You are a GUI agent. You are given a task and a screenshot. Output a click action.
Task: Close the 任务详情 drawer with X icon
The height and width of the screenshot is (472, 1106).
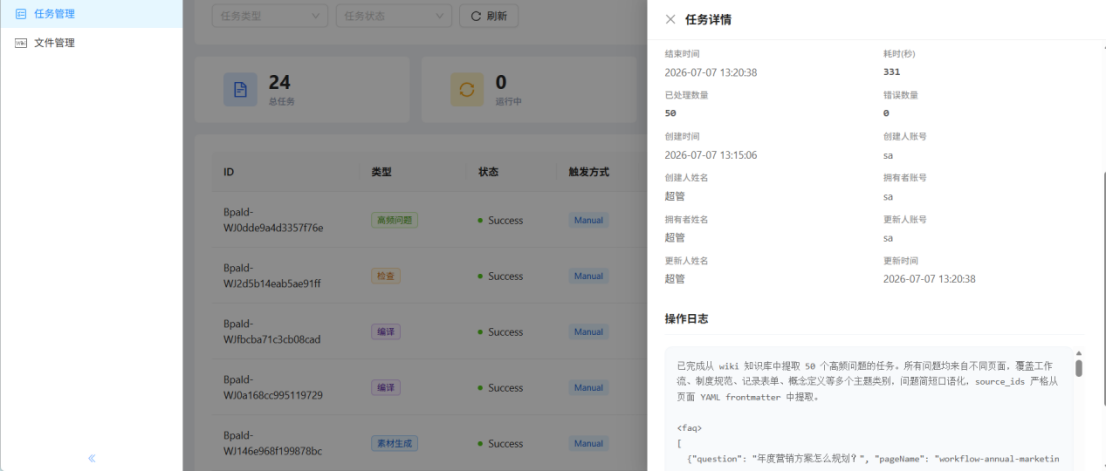670,20
